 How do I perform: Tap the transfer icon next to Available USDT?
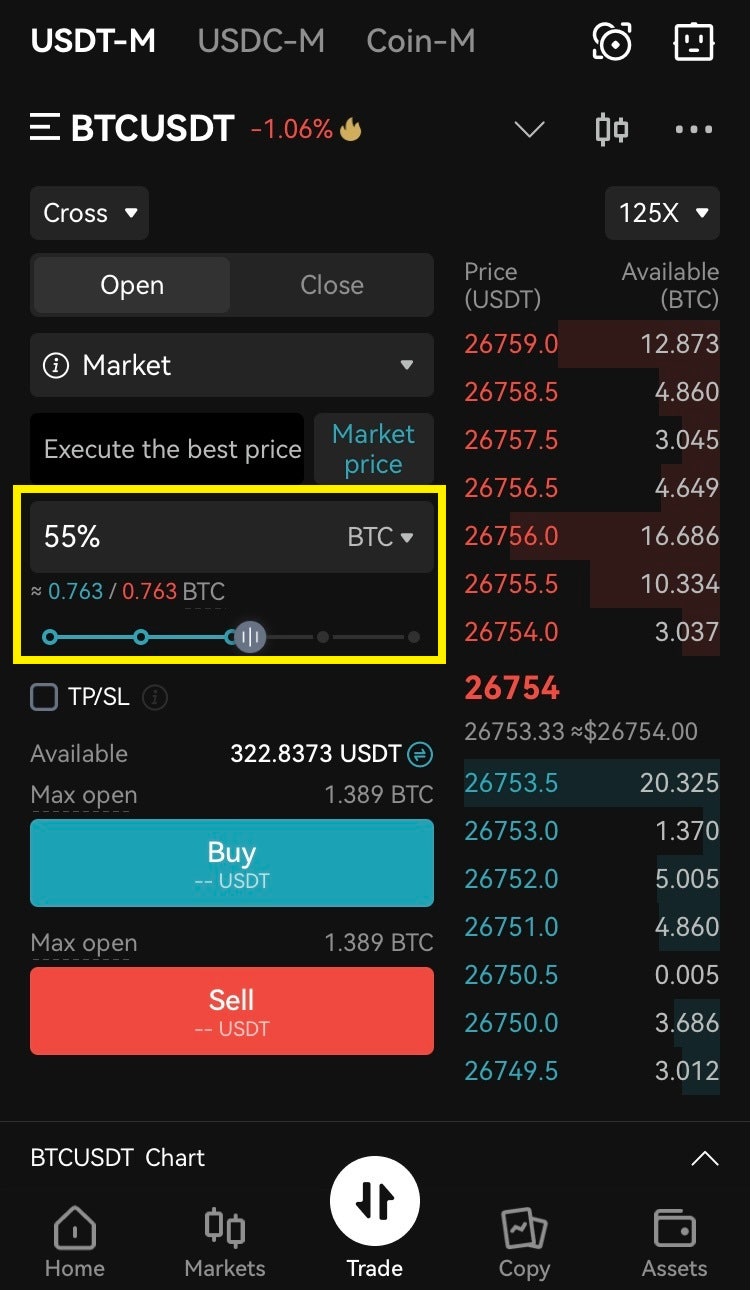coord(421,754)
